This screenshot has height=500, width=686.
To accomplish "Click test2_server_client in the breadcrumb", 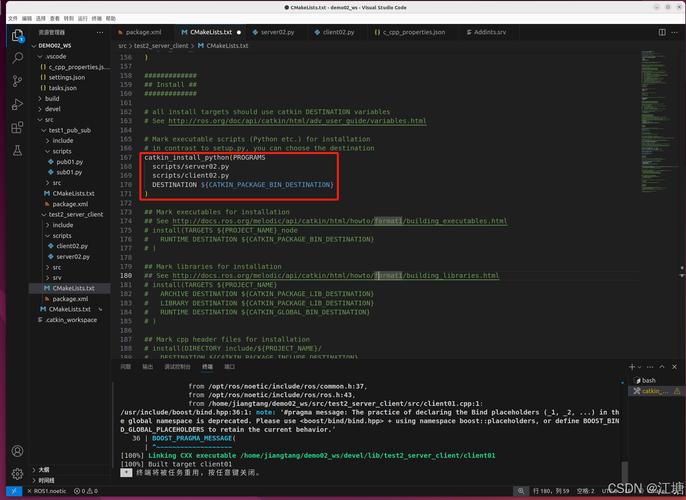I will [x=161, y=46].
